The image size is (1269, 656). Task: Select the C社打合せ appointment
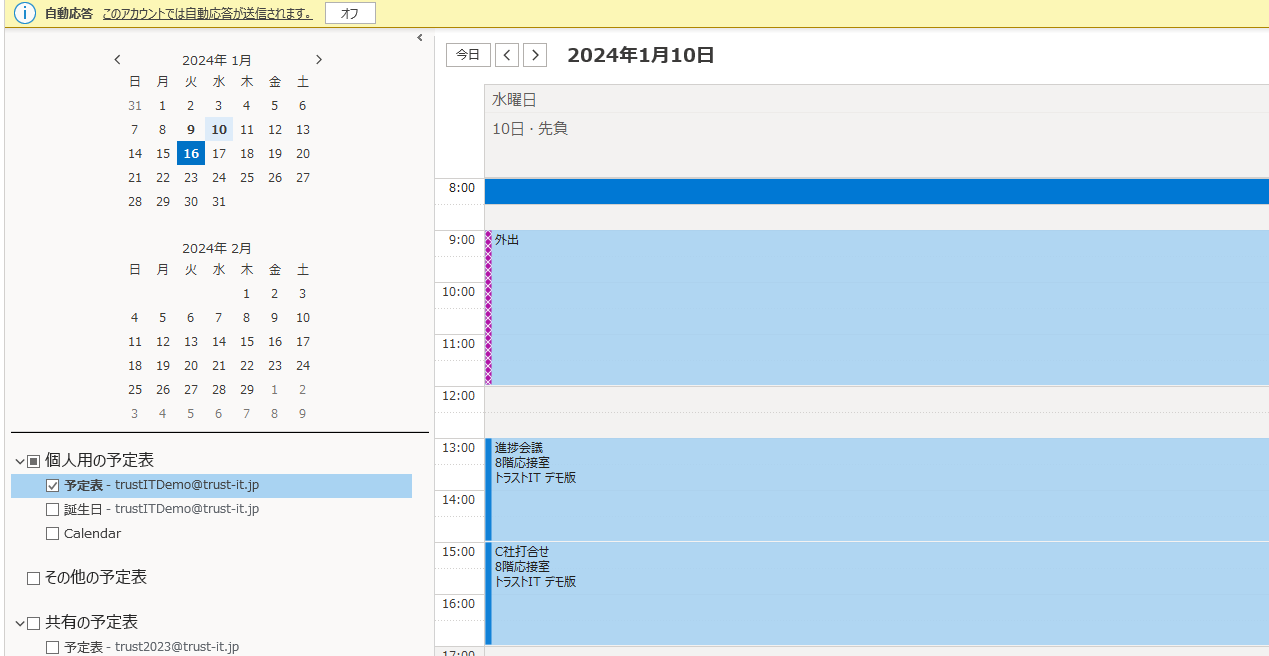[800, 595]
